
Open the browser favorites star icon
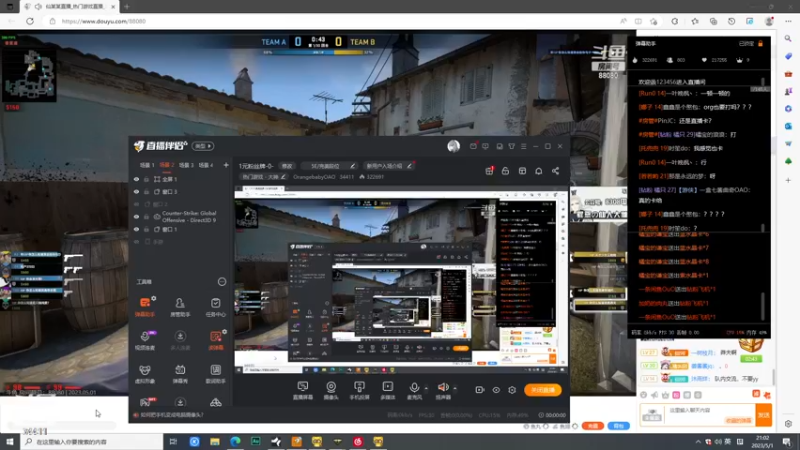(695, 21)
